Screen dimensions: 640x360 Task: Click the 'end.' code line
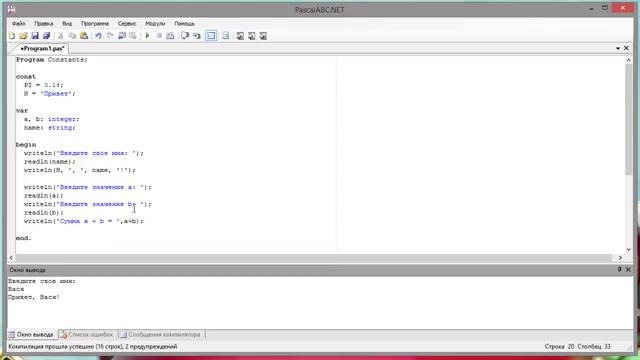(24, 238)
